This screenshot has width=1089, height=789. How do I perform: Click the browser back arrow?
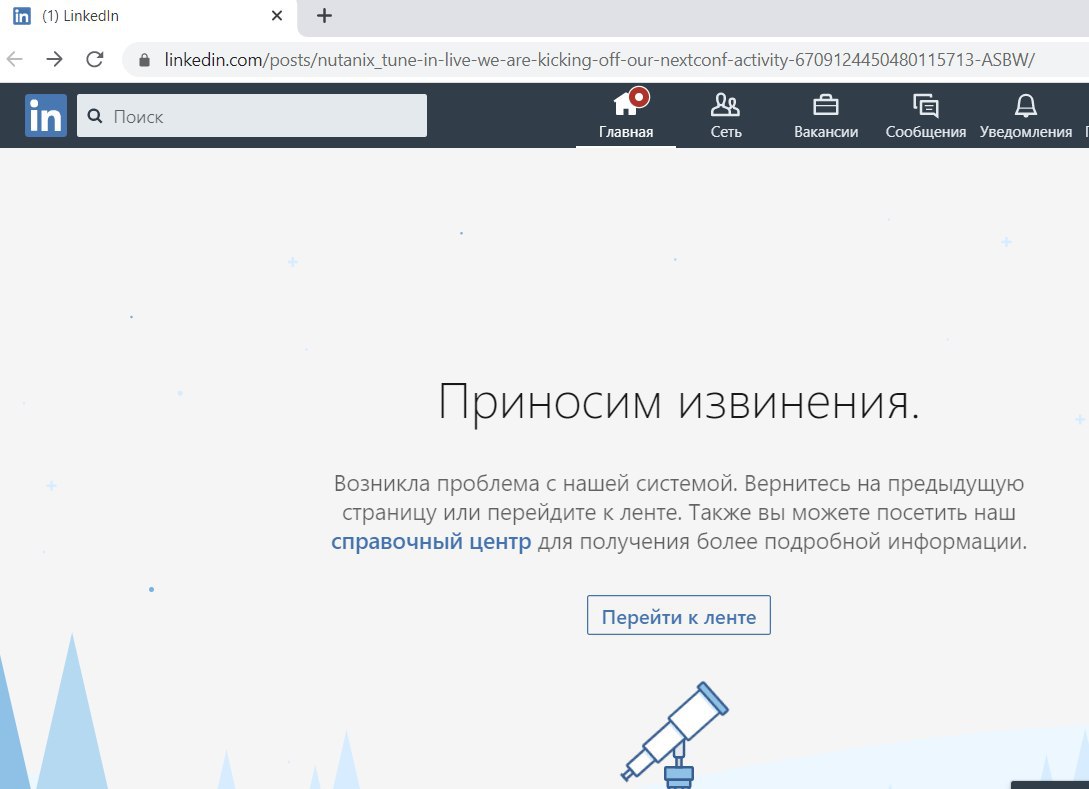point(15,59)
